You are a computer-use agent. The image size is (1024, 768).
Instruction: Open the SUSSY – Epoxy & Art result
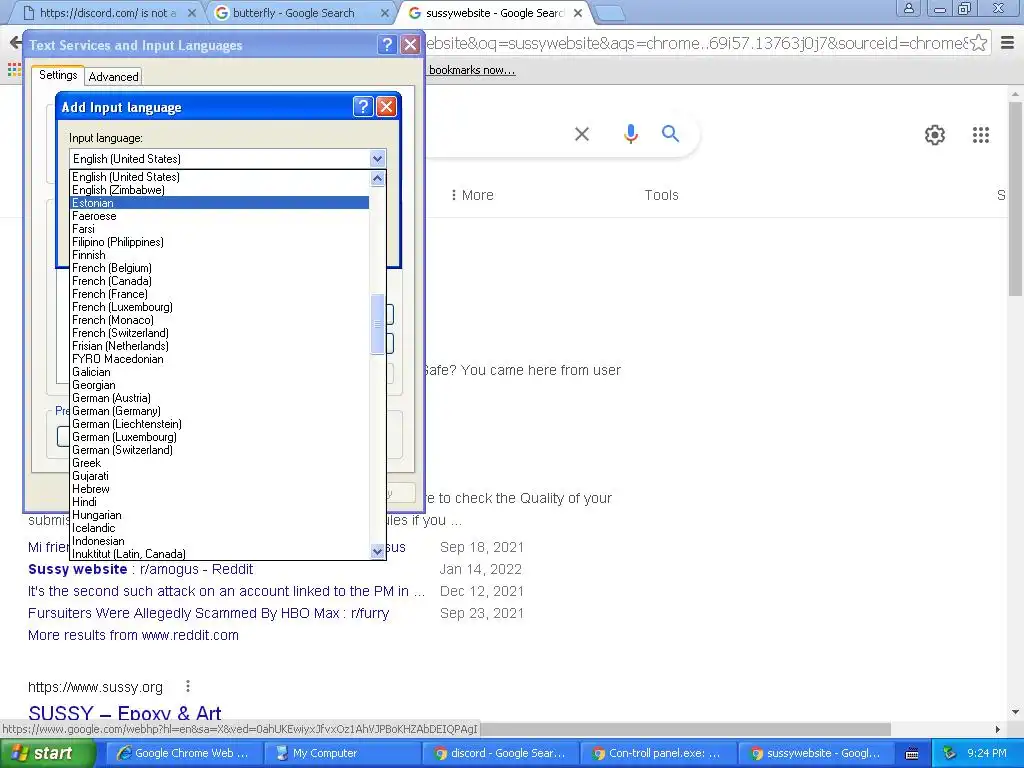pyautogui.click(x=125, y=713)
